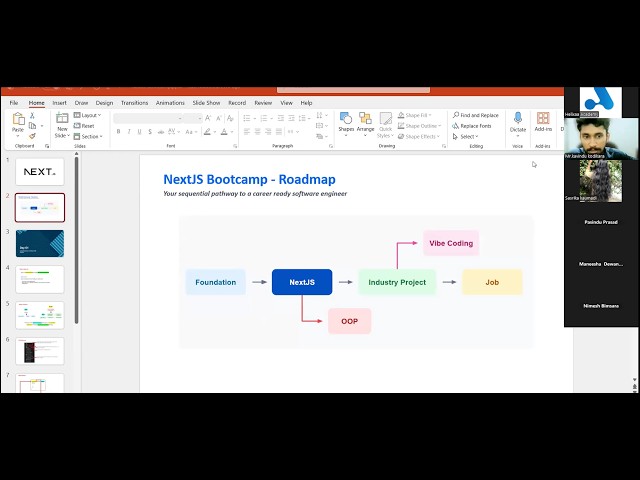The width and height of the screenshot is (640, 480).
Task: Click the slide panel scrollbar
Action: [x=76, y=239]
